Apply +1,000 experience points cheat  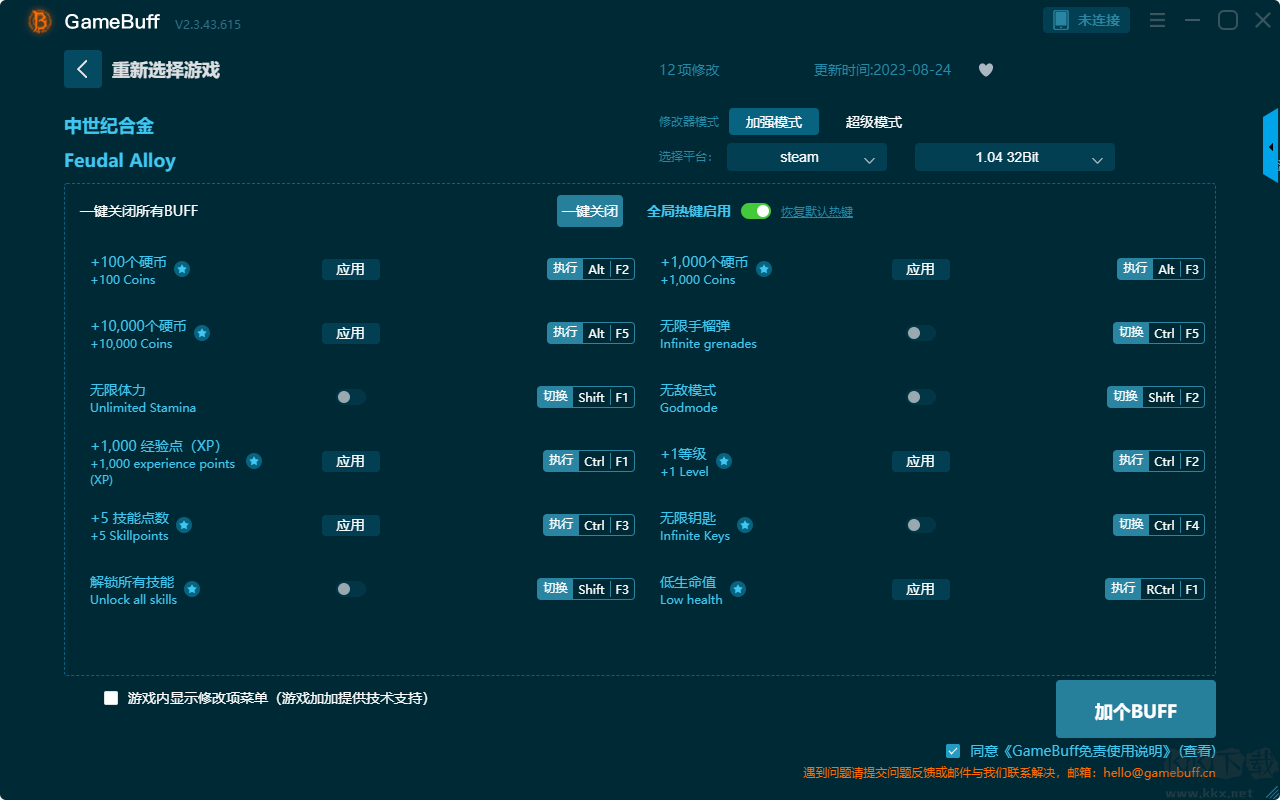[x=351, y=461]
